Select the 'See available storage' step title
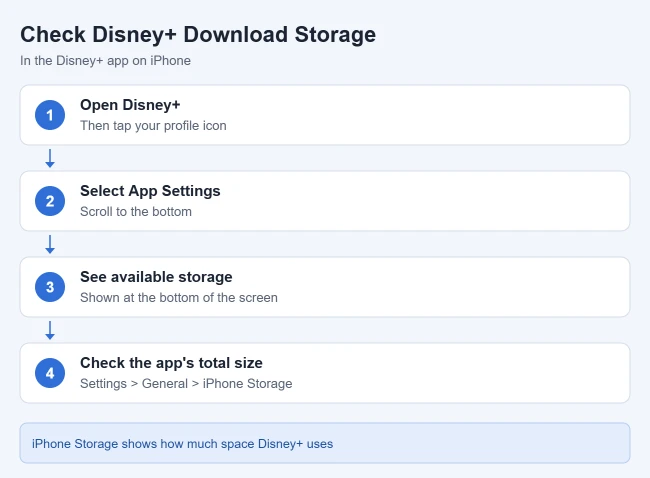650x478 pixels. click(156, 277)
